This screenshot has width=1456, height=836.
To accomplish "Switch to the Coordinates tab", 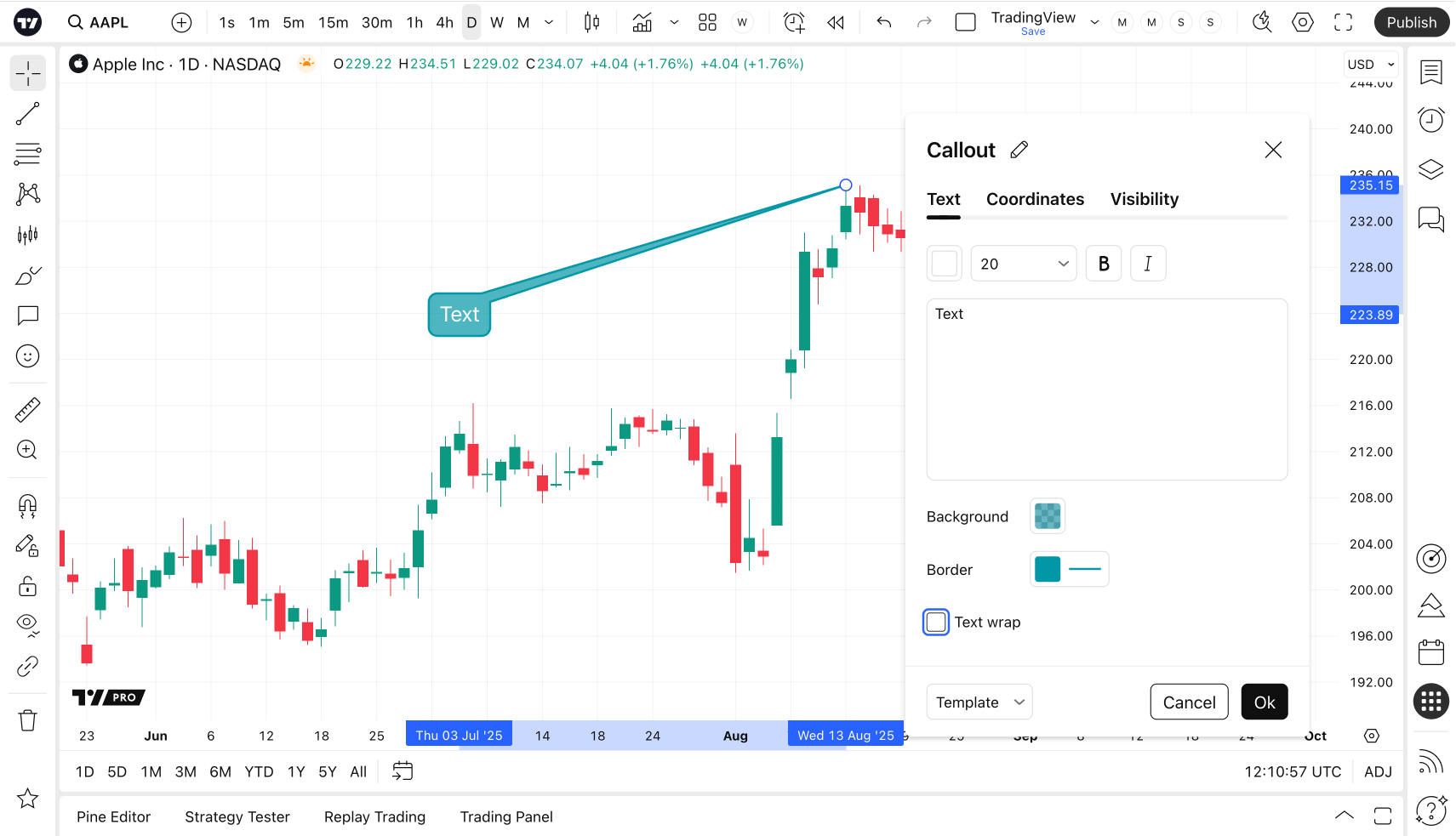I will pos(1035,199).
